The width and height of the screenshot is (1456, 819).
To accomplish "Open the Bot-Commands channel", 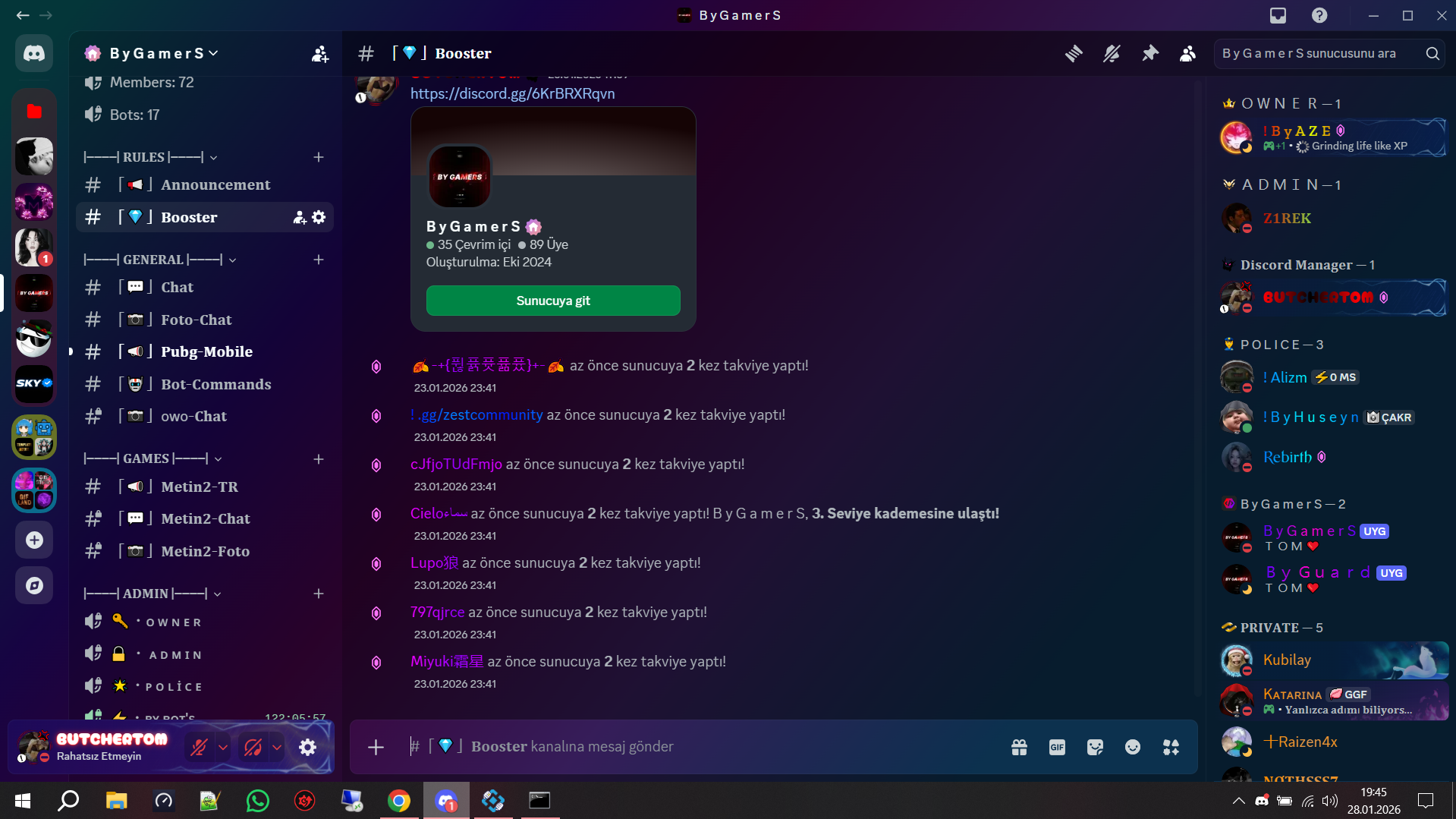I will 205,384.
